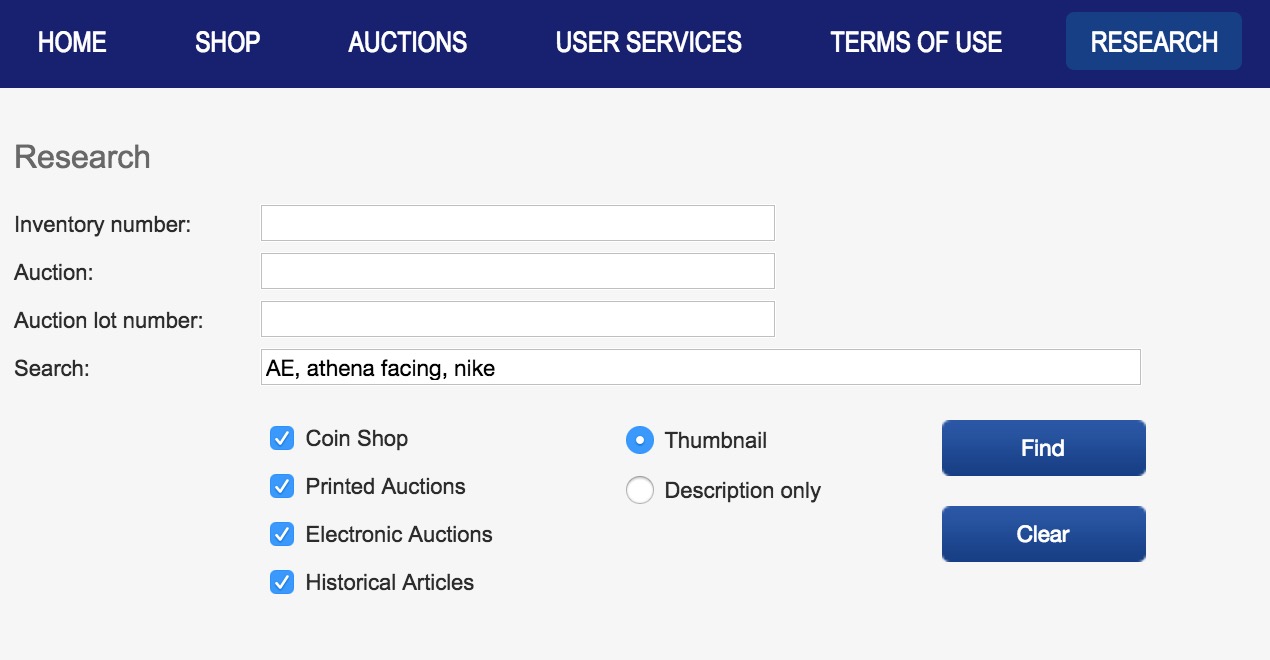Screen dimensions: 1270x660
Task: Open the HOME navigation item
Action: click(x=72, y=42)
